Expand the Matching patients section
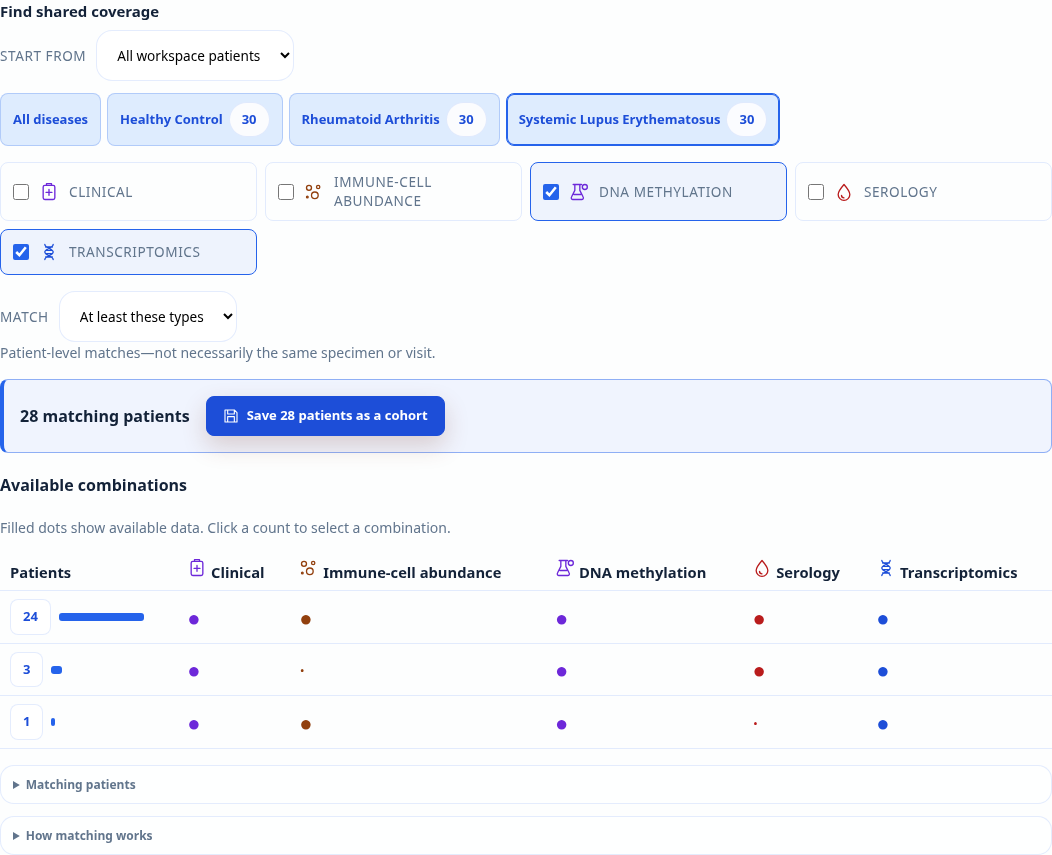This screenshot has width=1052, height=855. tap(526, 785)
